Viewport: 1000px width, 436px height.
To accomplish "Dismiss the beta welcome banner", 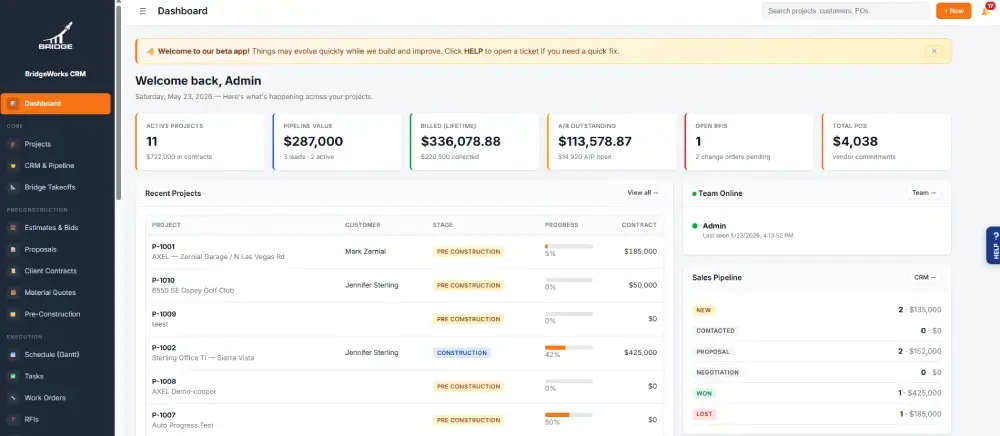I will [x=934, y=51].
